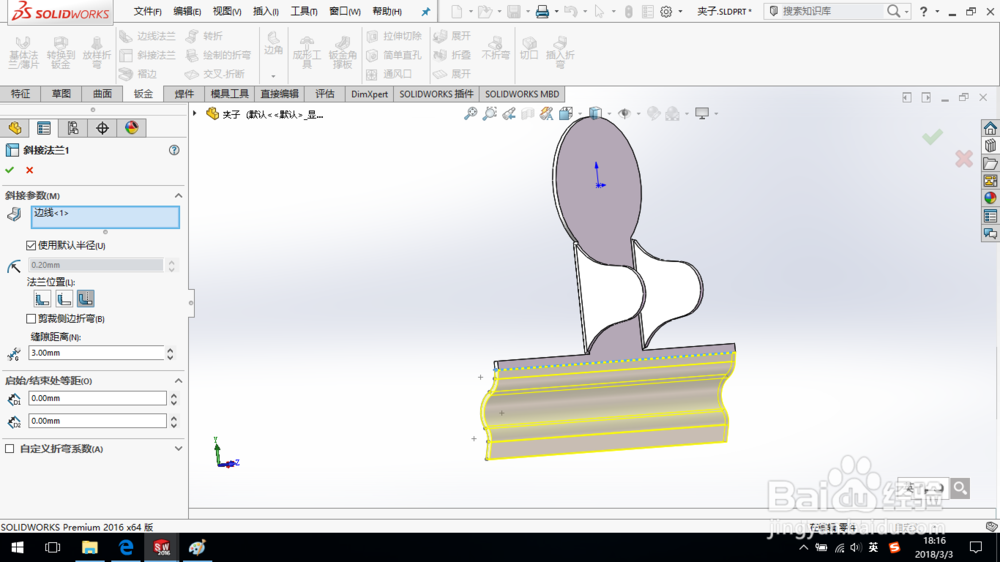Viewport: 1000px width, 562px height.
Task: Open Windows Start button on taskbar
Action: click(x=17, y=547)
